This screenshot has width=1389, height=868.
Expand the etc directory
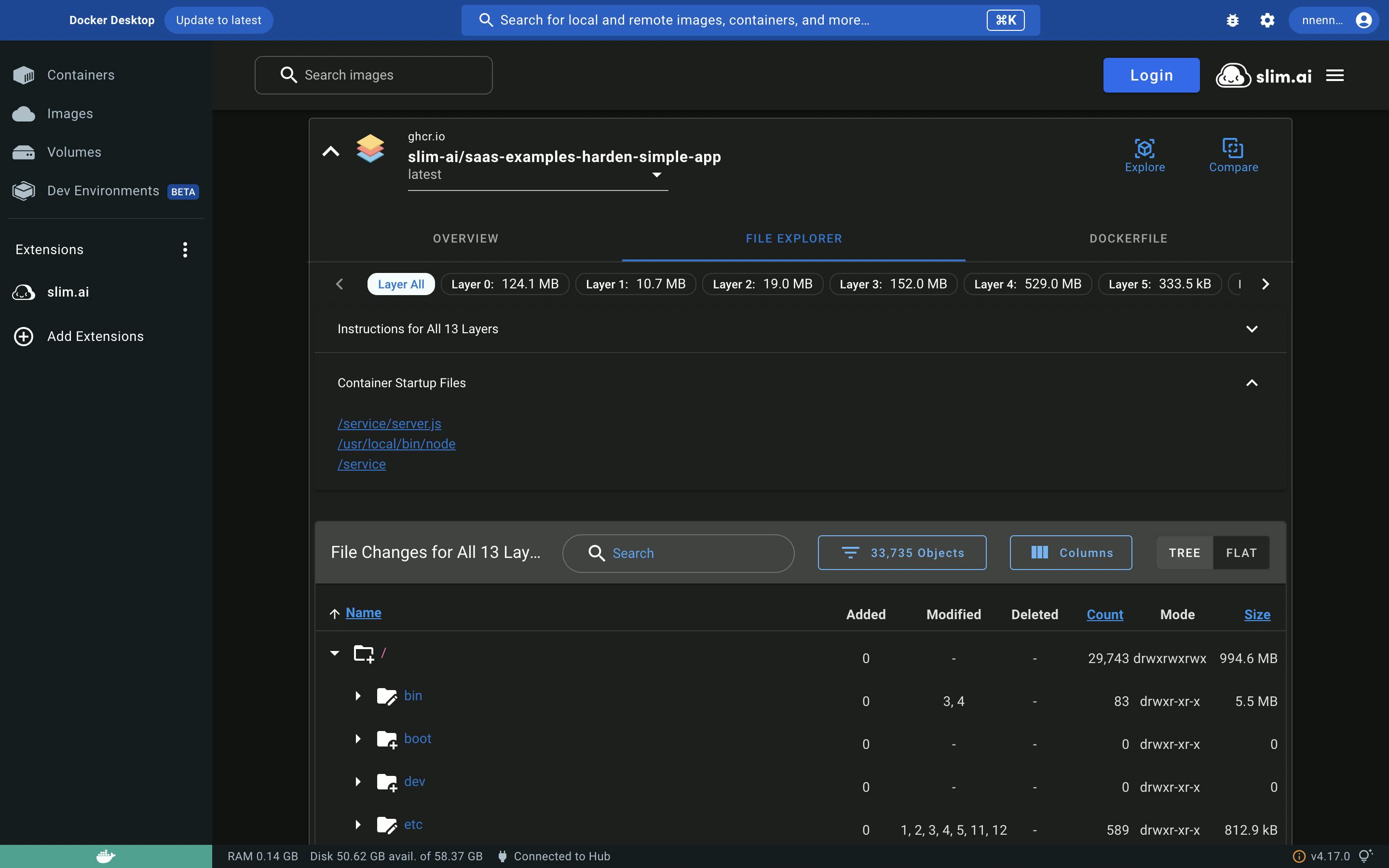pyautogui.click(x=357, y=826)
